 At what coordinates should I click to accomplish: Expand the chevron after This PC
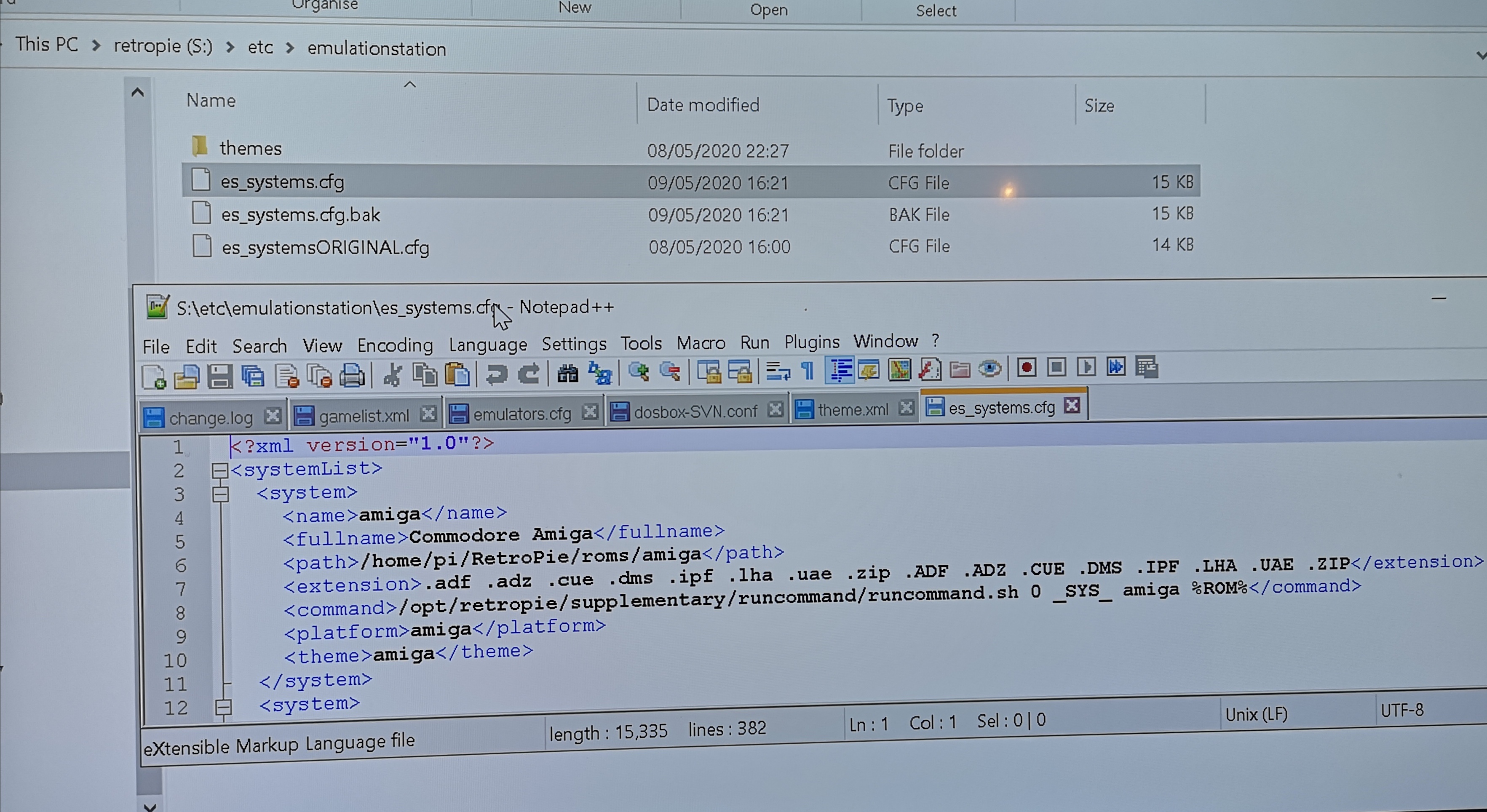pyautogui.click(x=96, y=45)
